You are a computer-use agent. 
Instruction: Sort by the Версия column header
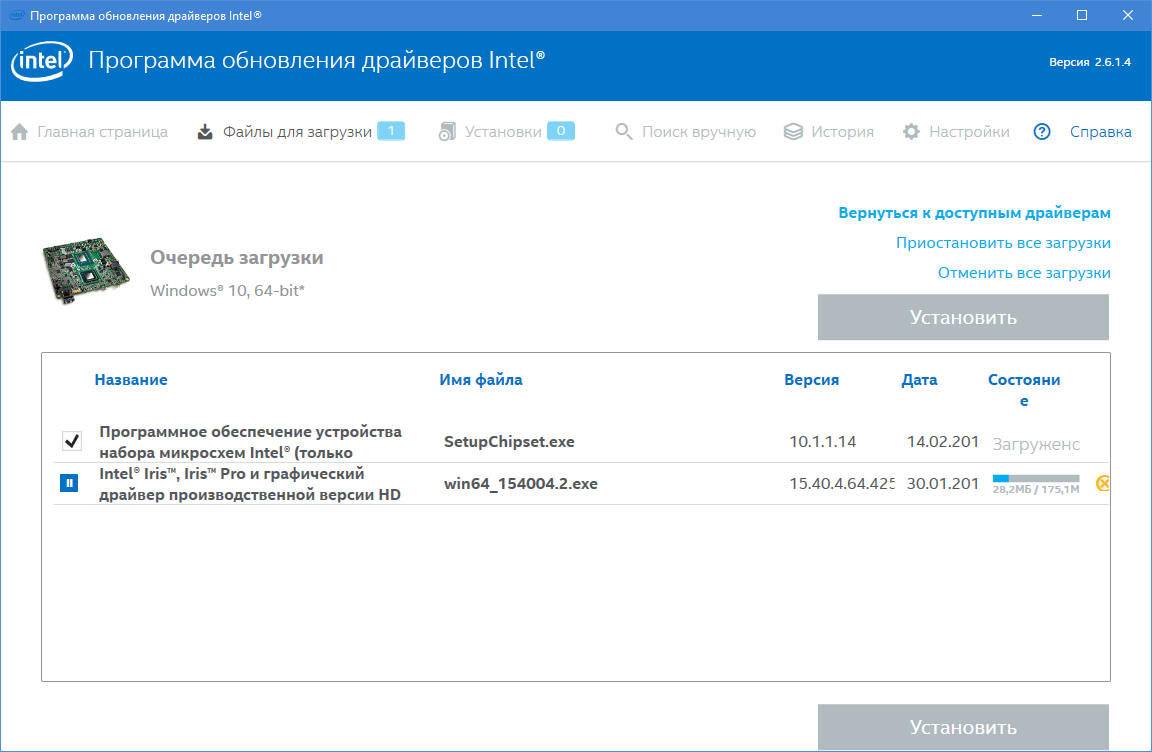coord(811,380)
